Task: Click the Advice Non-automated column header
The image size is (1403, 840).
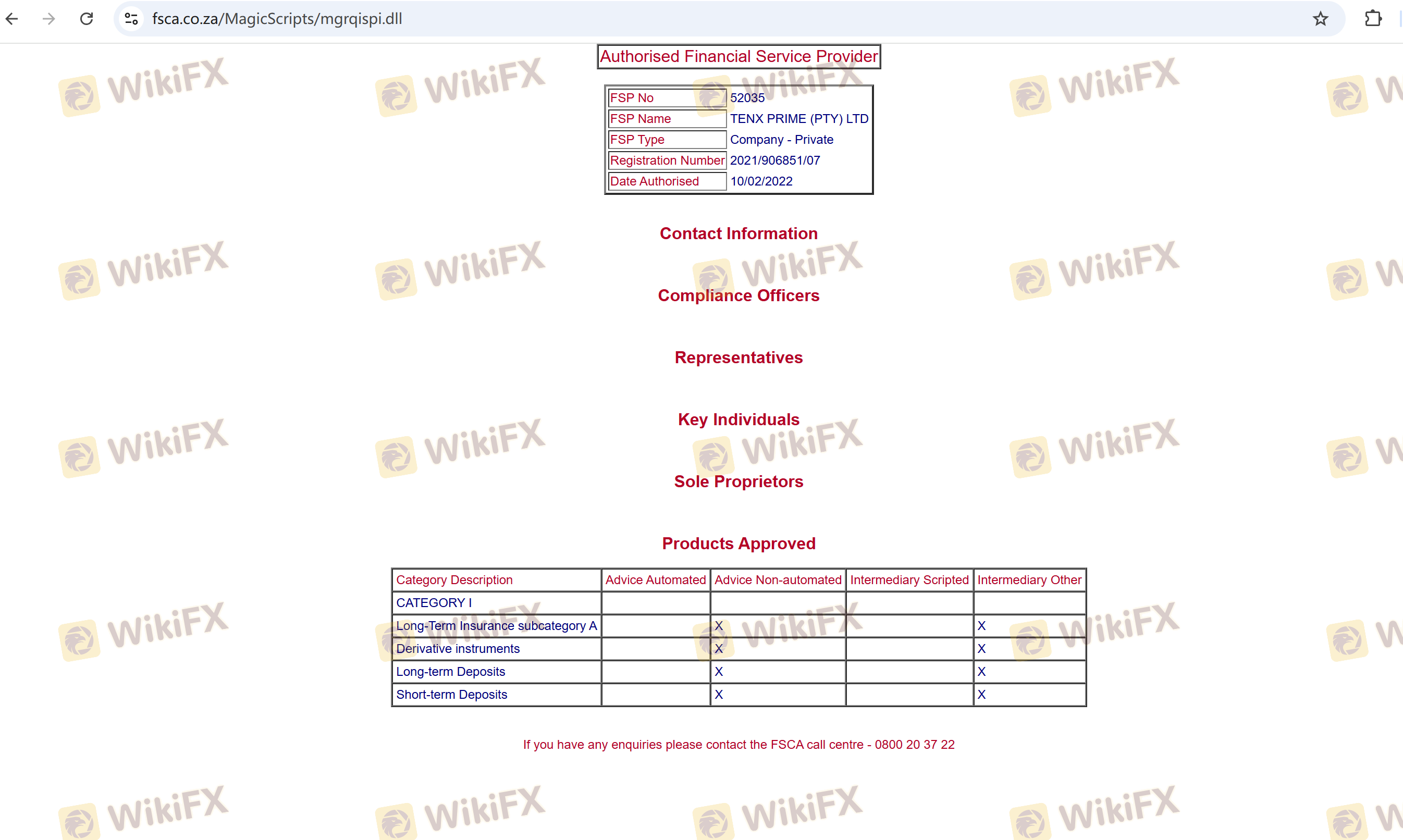Action: point(777,579)
